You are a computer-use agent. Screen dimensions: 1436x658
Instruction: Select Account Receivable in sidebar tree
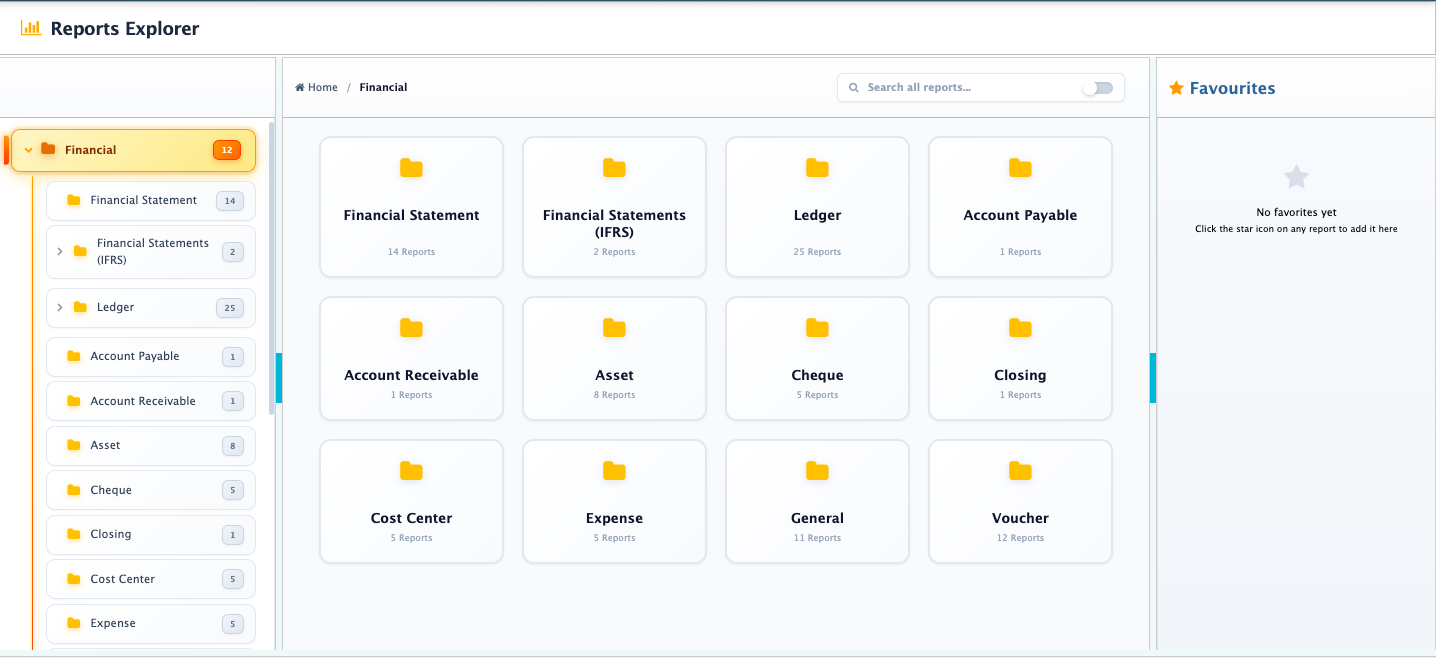pos(151,401)
